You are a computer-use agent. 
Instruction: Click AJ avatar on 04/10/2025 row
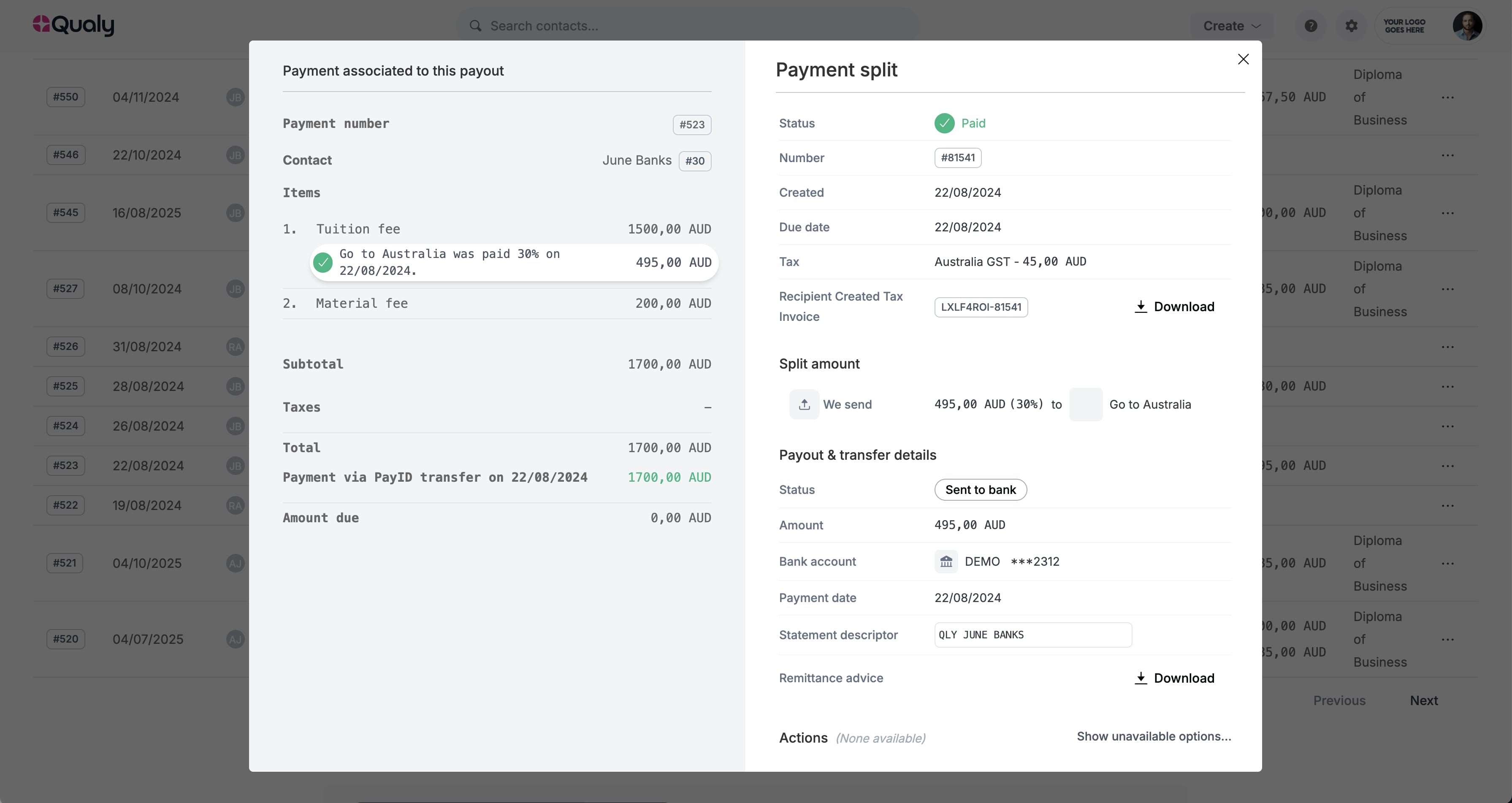pos(236,564)
